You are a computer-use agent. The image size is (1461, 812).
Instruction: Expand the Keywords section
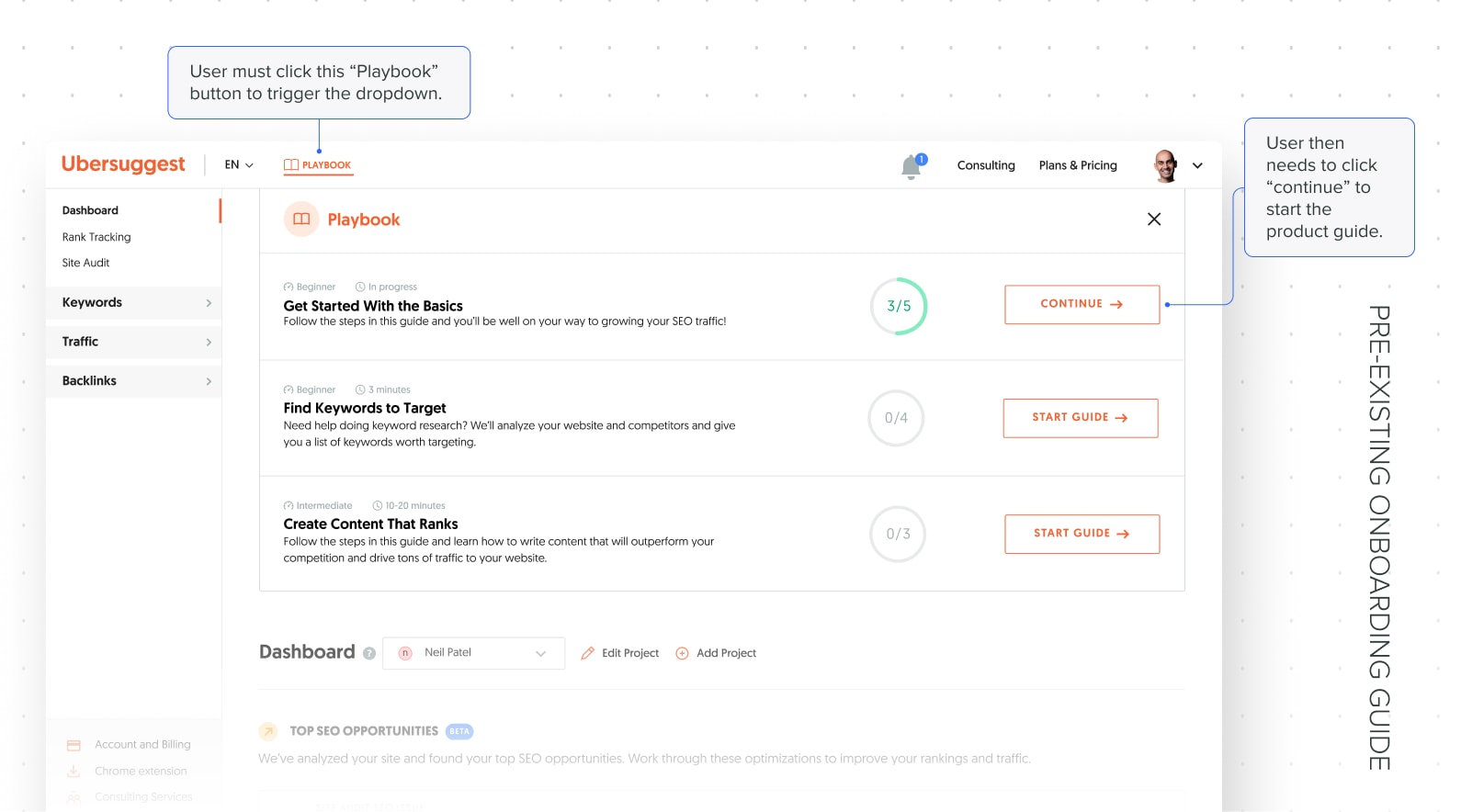134,303
